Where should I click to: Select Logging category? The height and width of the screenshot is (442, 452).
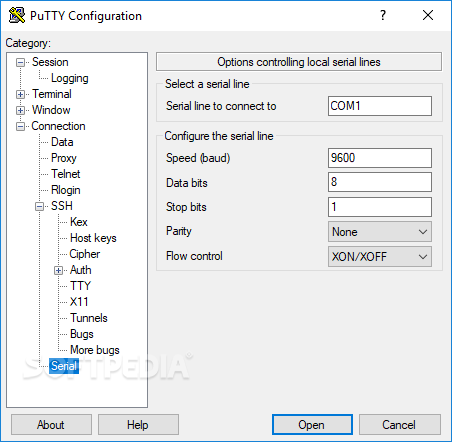70,78
